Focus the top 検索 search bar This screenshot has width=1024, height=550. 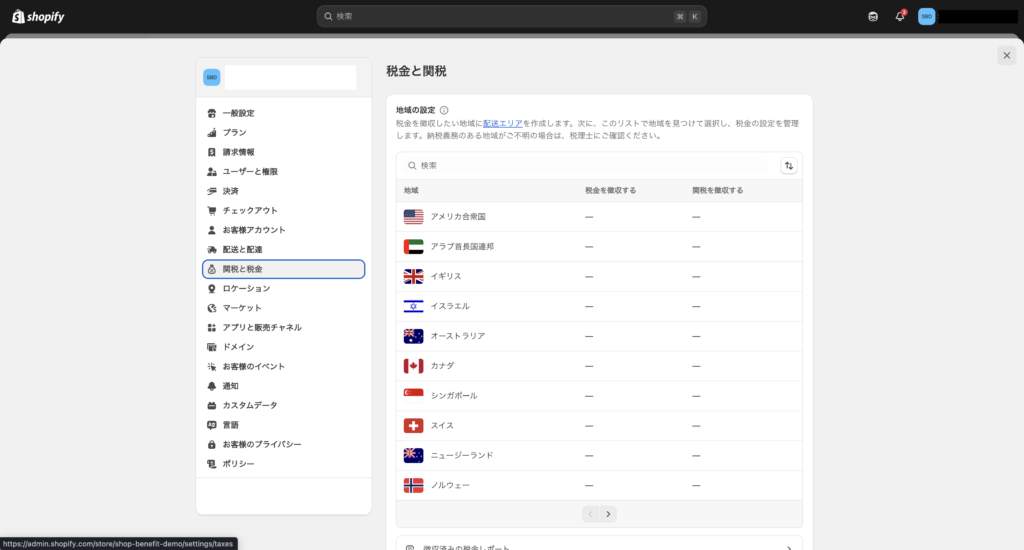[x=511, y=16]
